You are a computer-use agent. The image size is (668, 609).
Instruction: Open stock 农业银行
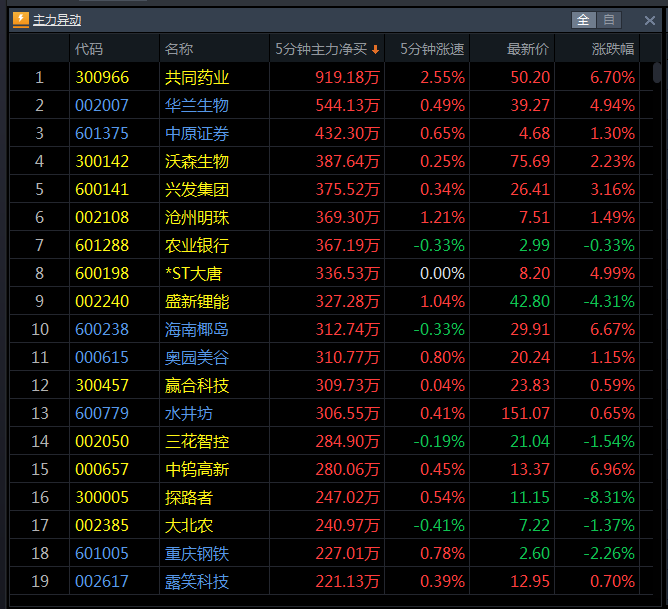(x=197, y=246)
